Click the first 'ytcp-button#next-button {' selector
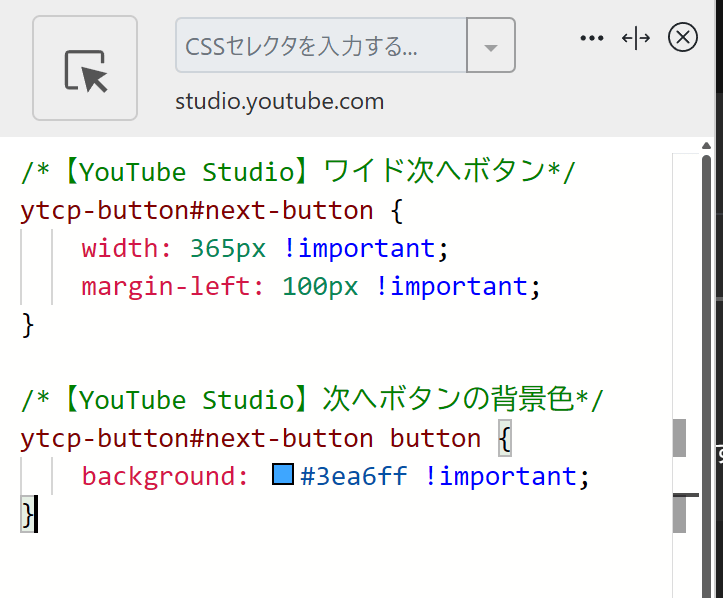Screen dimensions: 723x598 click(x=212, y=211)
